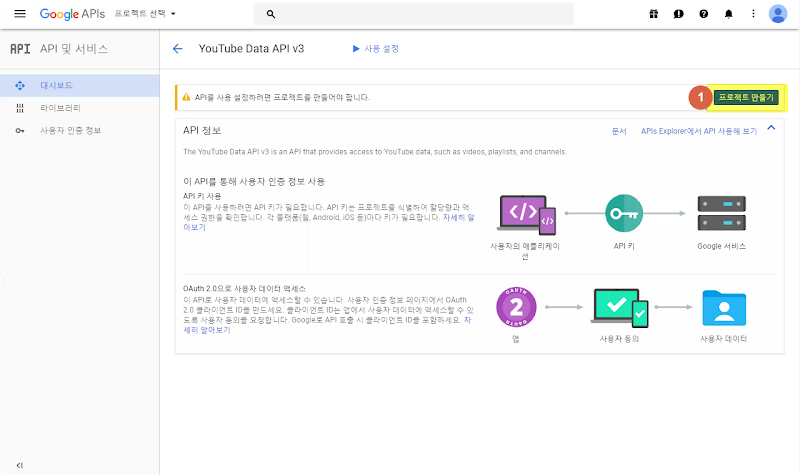This screenshot has width=800, height=475.
Task: Open APIs Explorer에서 API 사용해 보기 link
Action: coord(698,132)
